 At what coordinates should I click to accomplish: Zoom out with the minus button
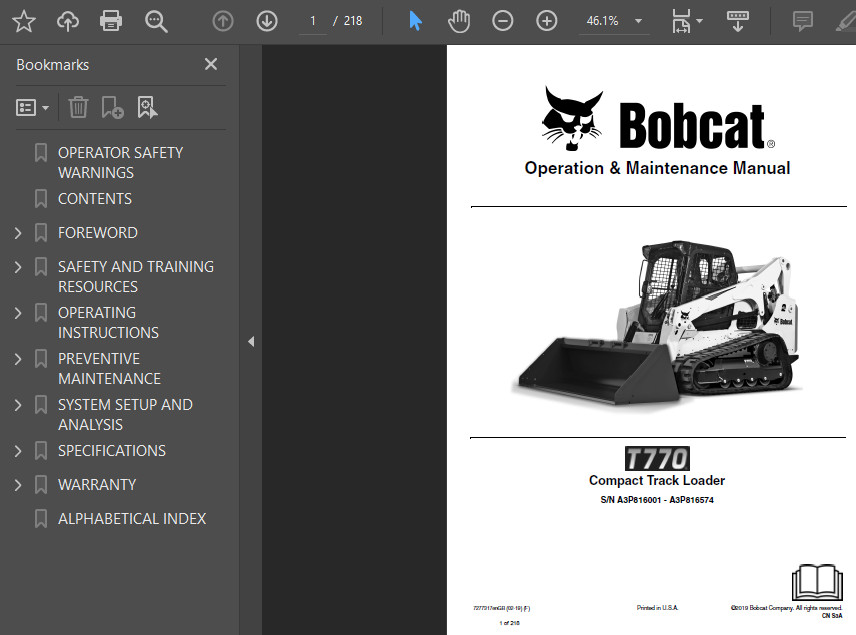tap(502, 21)
